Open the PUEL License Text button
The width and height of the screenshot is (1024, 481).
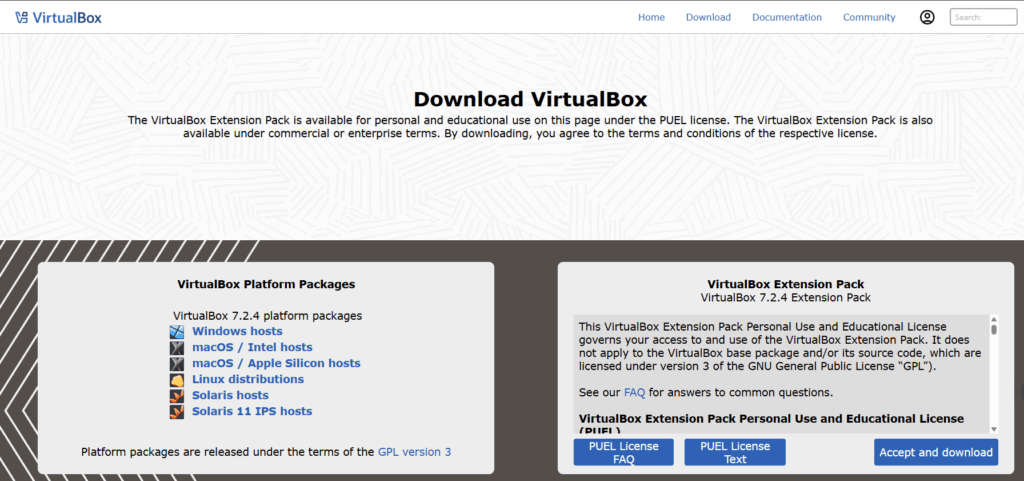tap(735, 452)
